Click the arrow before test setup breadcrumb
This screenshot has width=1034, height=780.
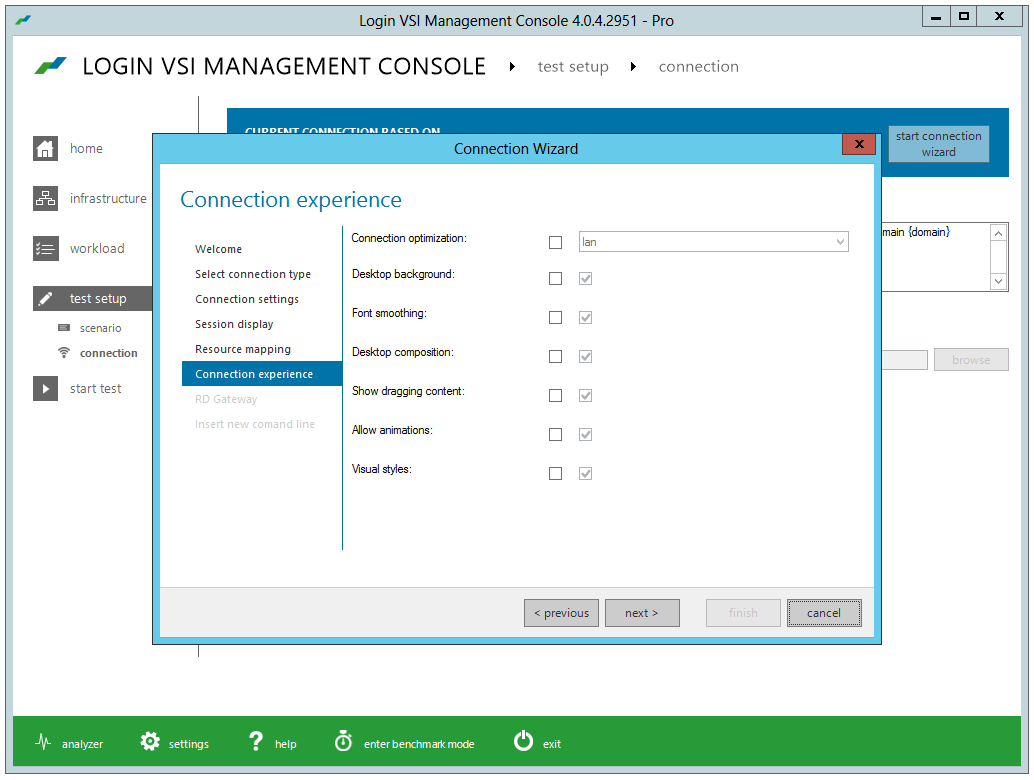pyautogui.click(x=512, y=67)
